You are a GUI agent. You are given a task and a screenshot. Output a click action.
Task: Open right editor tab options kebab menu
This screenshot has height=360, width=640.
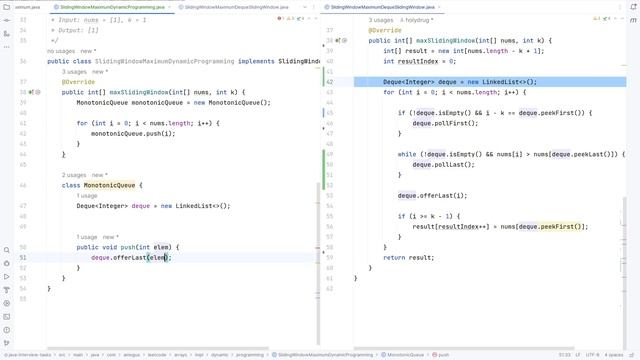coord(620,7)
